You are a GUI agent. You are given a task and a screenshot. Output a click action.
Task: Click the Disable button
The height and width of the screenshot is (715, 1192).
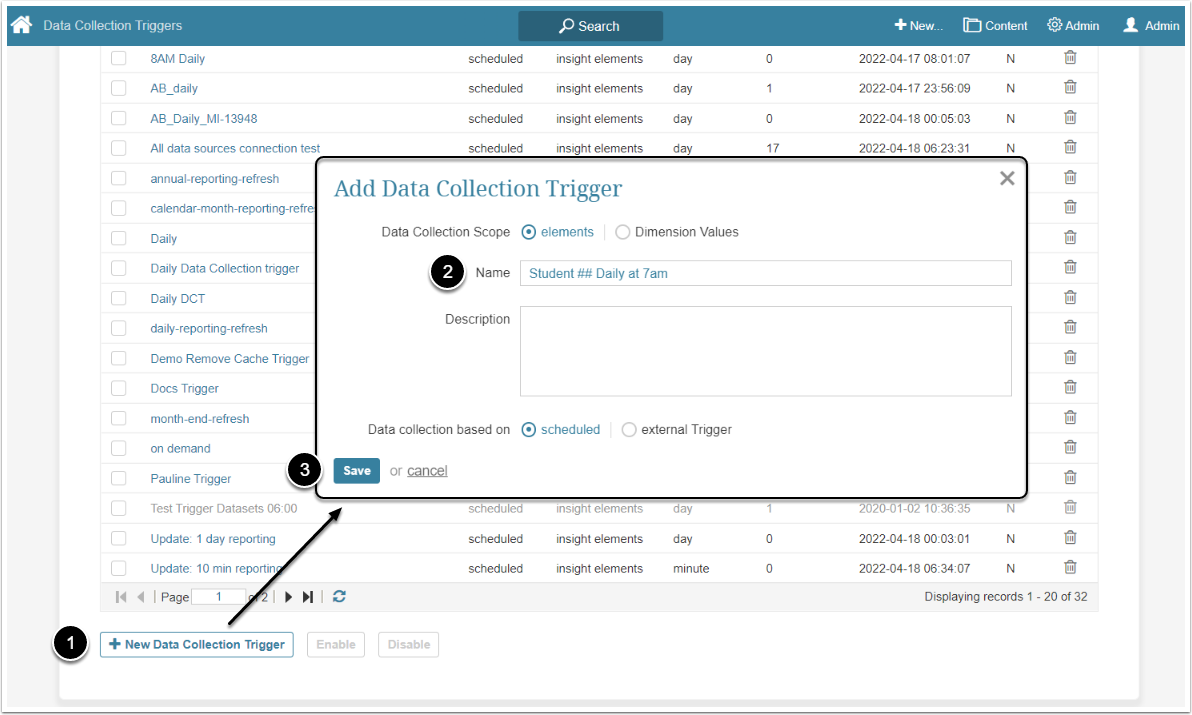click(409, 645)
